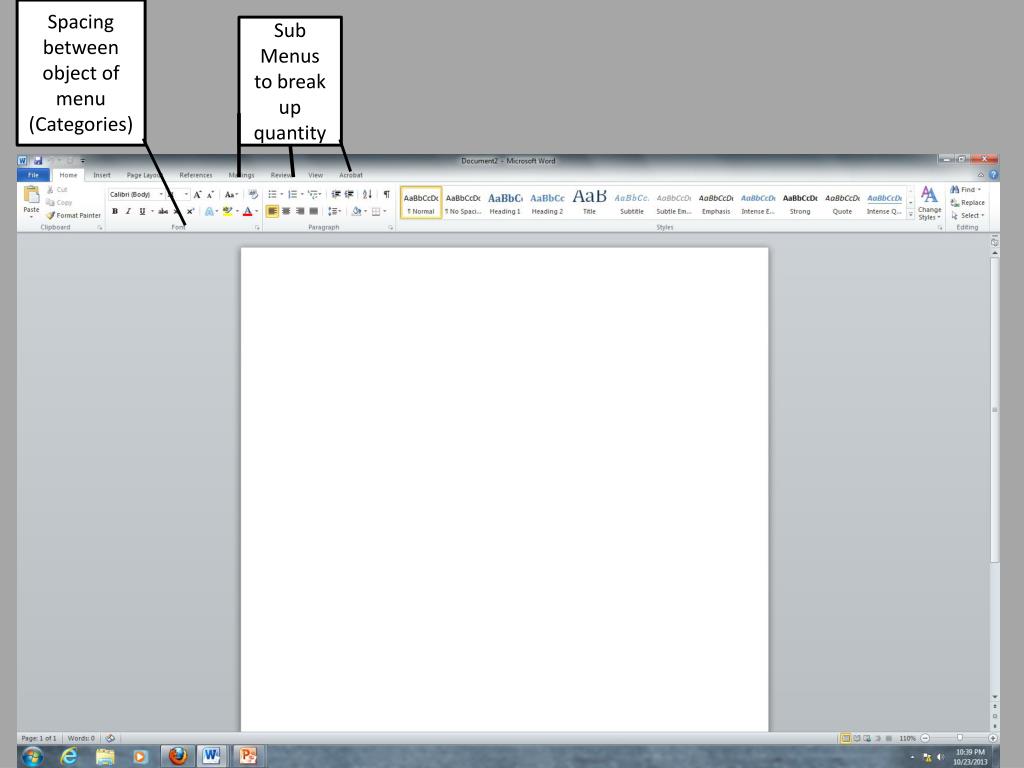Click the Cut command

coord(57,189)
